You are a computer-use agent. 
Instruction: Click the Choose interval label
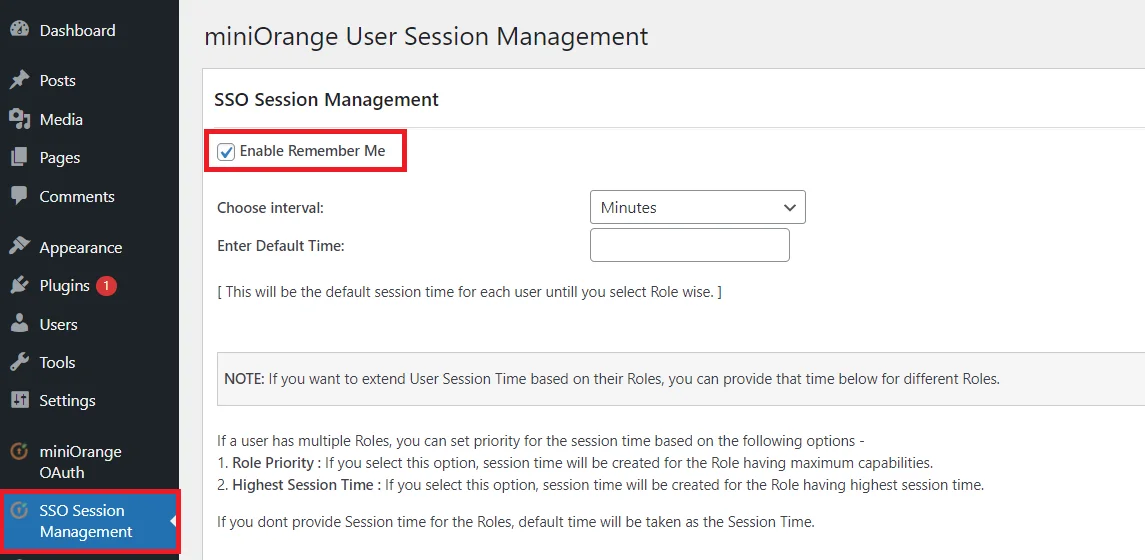coord(270,207)
